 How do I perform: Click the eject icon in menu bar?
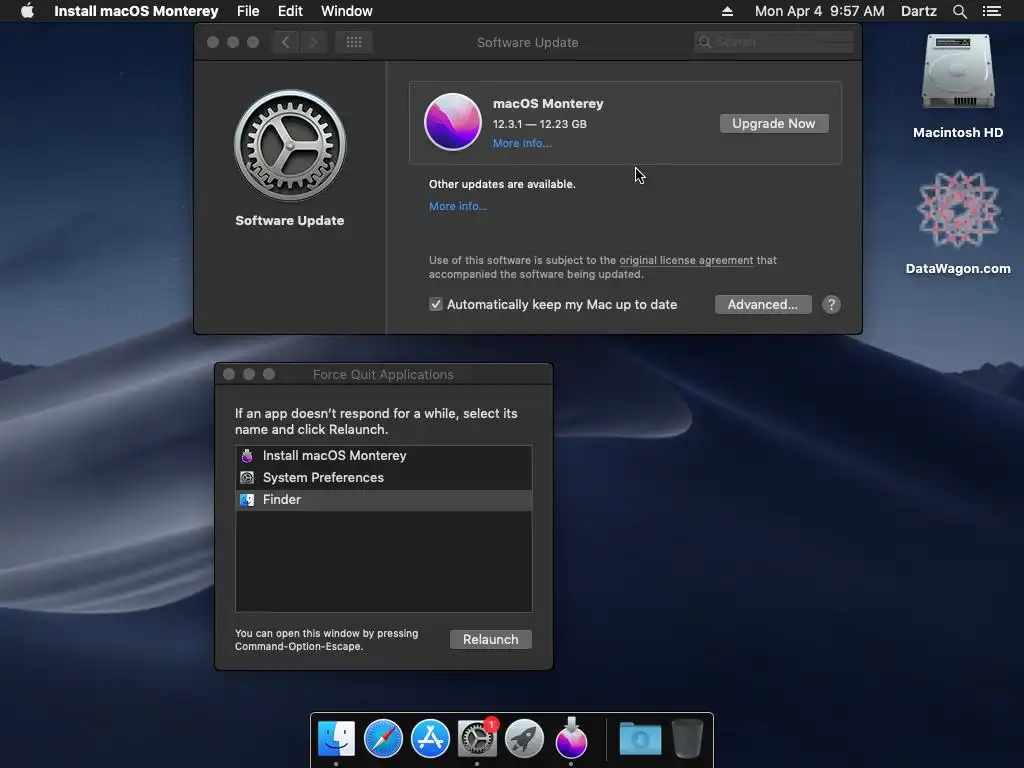pos(727,11)
